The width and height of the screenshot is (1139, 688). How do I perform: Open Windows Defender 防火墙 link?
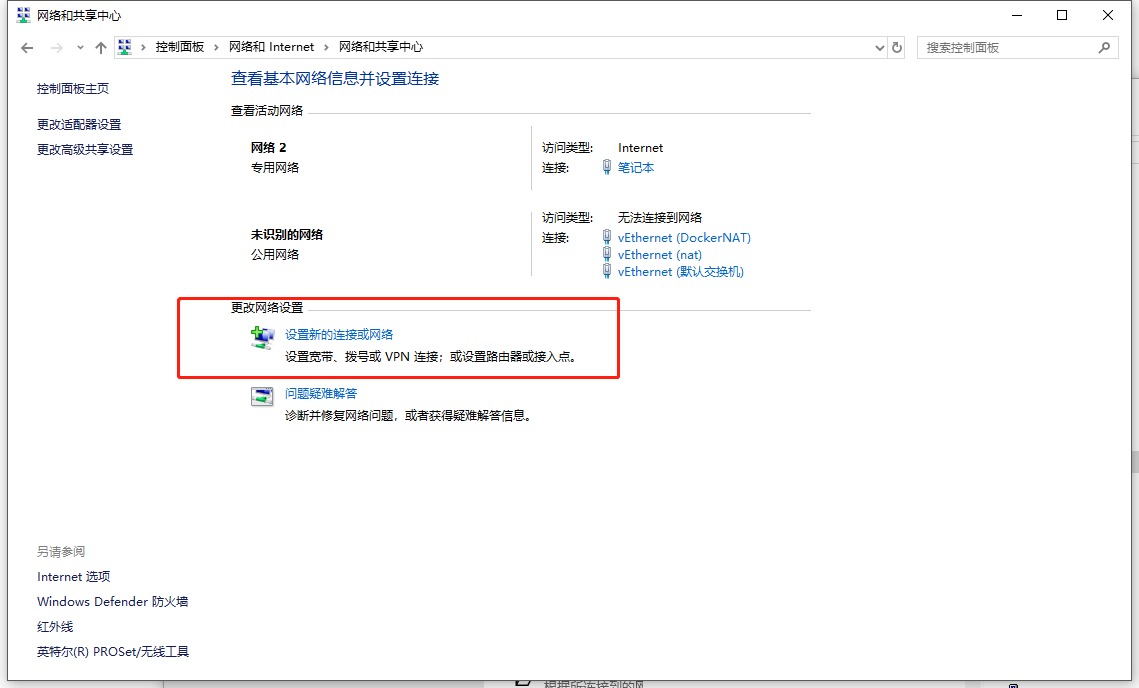(112, 602)
